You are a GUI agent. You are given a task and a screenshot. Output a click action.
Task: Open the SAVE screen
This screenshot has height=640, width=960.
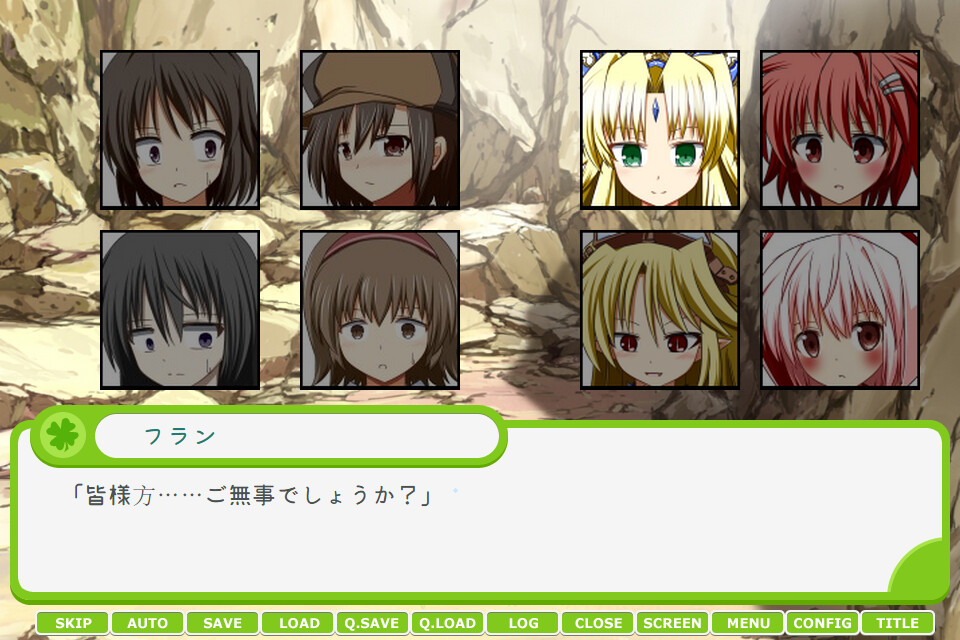[223, 623]
